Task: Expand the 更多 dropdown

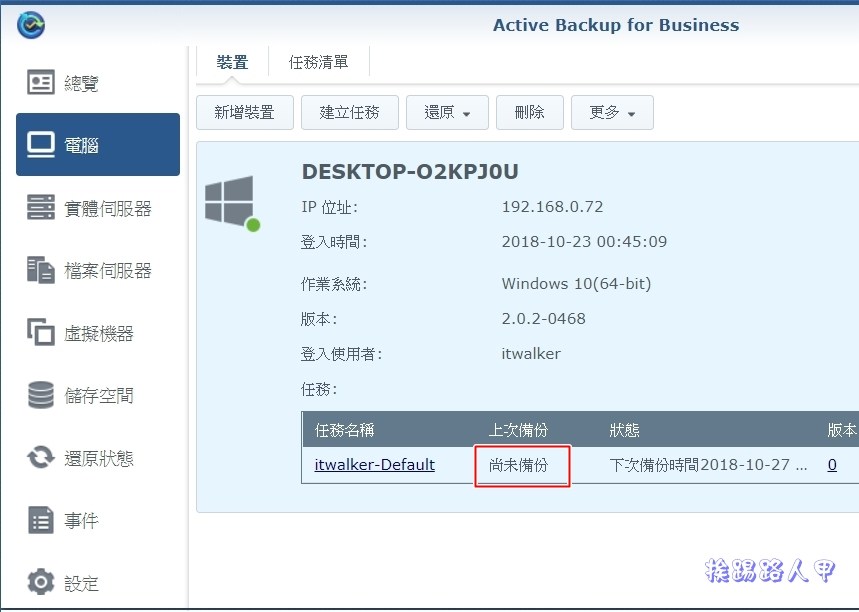Action: tap(612, 112)
